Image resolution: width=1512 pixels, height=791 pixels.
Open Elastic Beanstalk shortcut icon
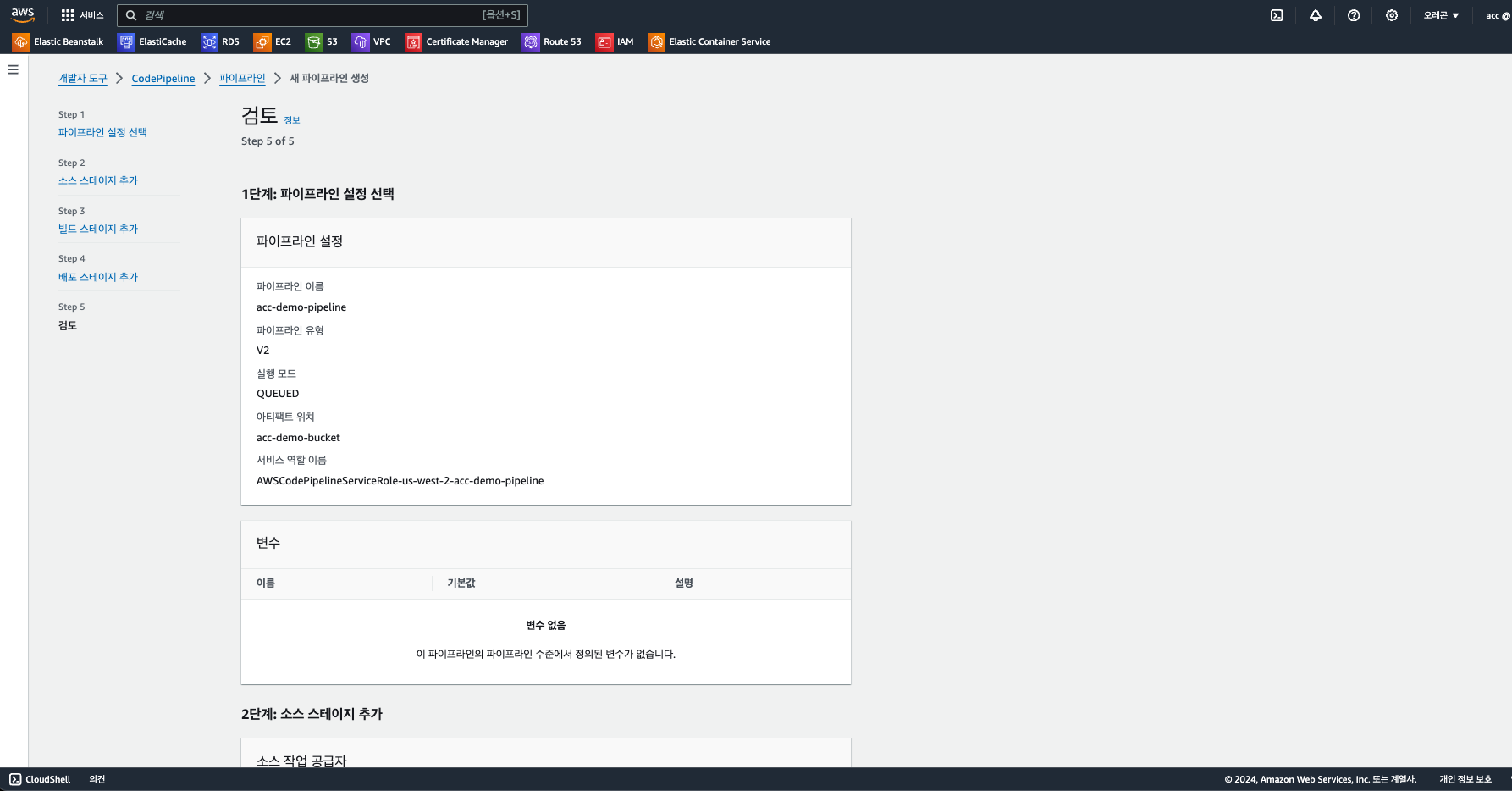click(x=21, y=41)
